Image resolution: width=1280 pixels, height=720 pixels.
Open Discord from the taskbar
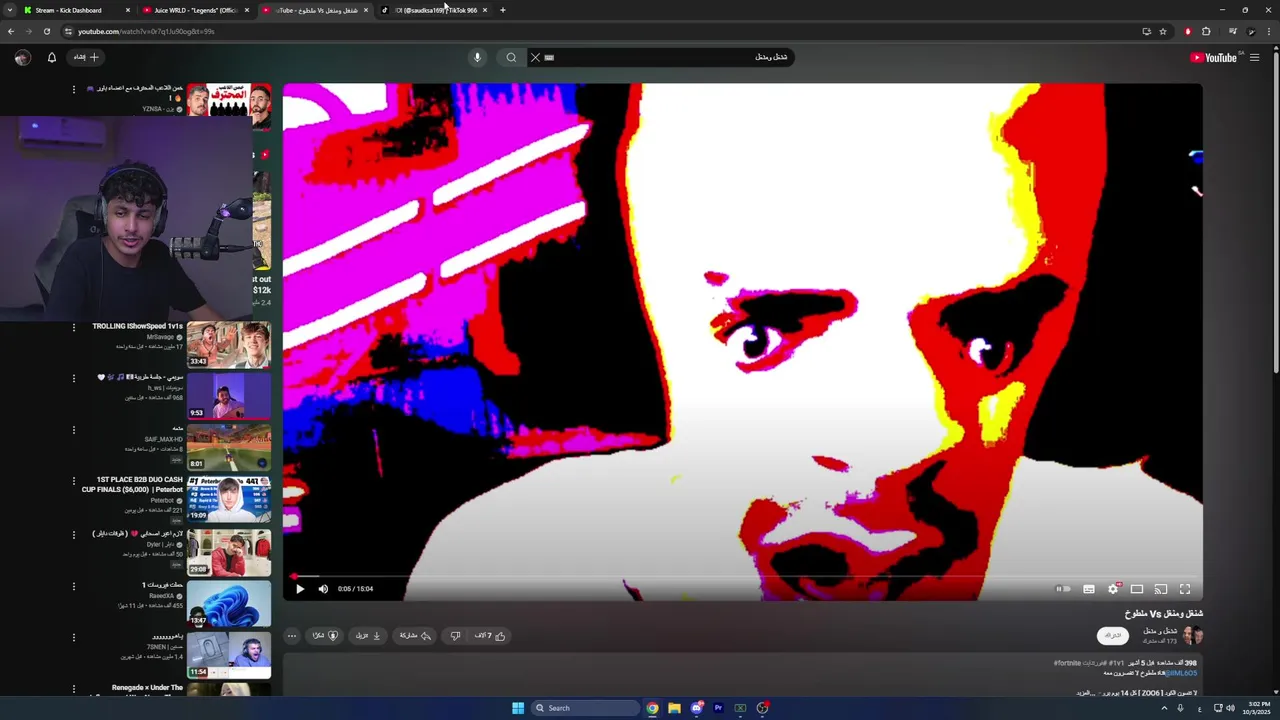tap(696, 708)
